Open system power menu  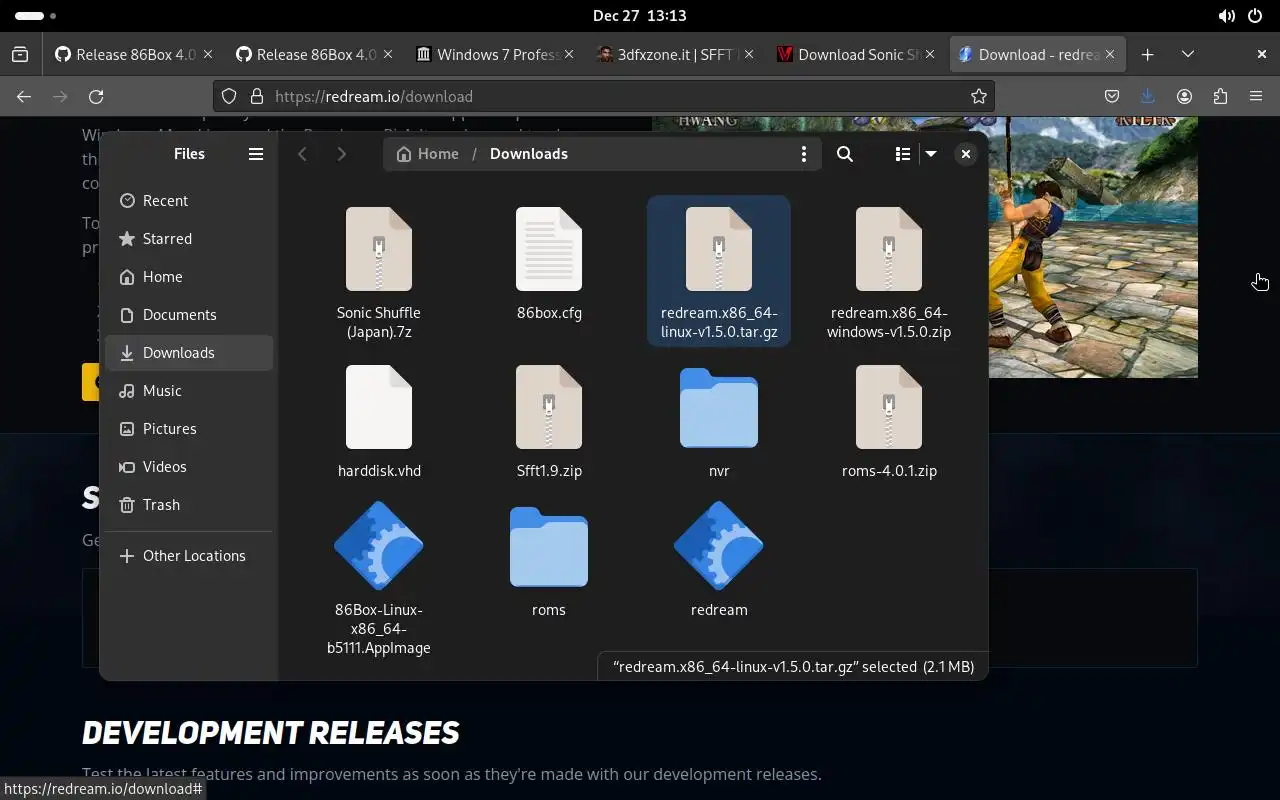pyautogui.click(x=1255, y=16)
